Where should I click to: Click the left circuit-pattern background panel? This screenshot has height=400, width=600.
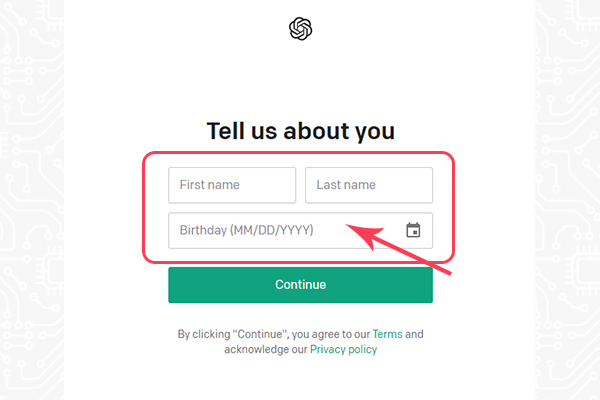(30, 200)
